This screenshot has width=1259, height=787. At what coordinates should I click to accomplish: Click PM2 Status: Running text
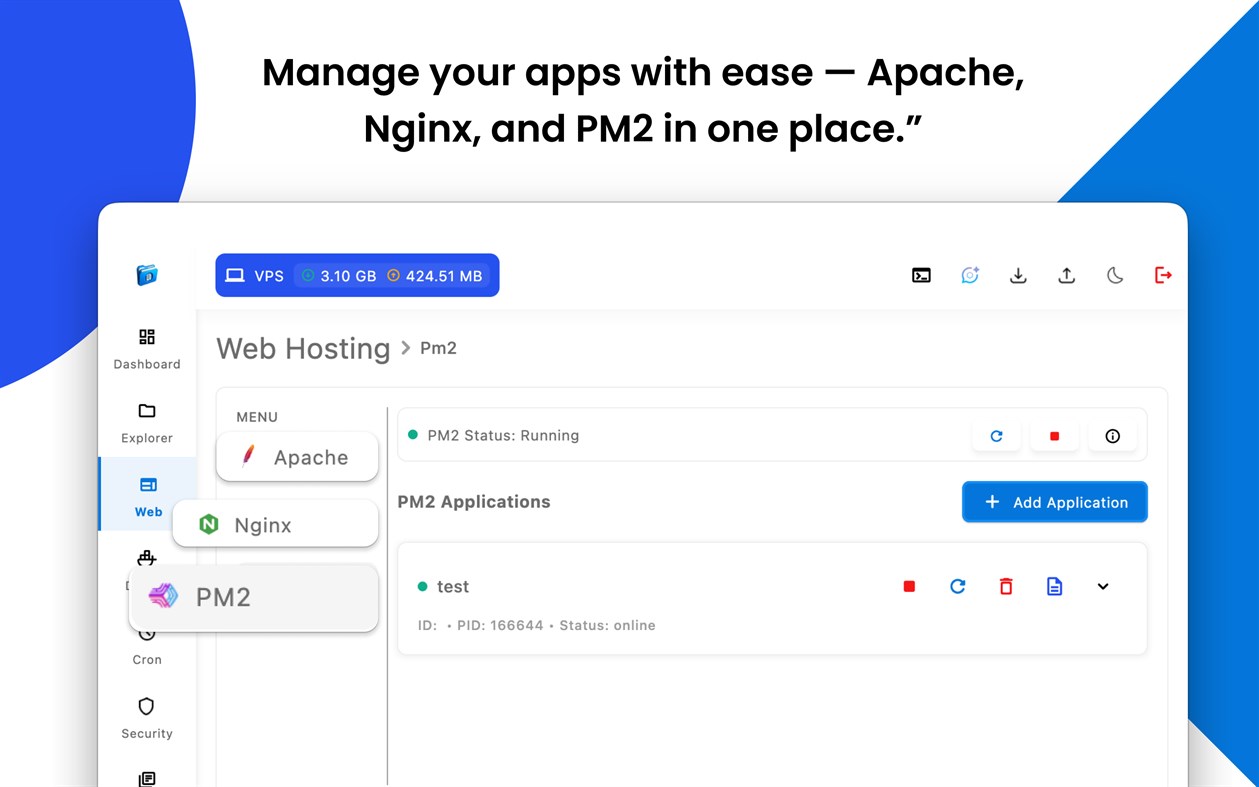(503, 435)
